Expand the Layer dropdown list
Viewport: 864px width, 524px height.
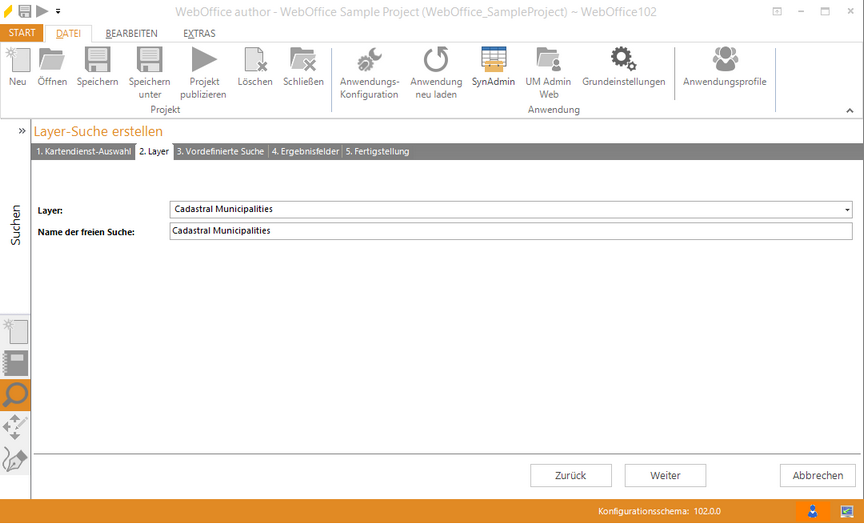click(847, 210)
